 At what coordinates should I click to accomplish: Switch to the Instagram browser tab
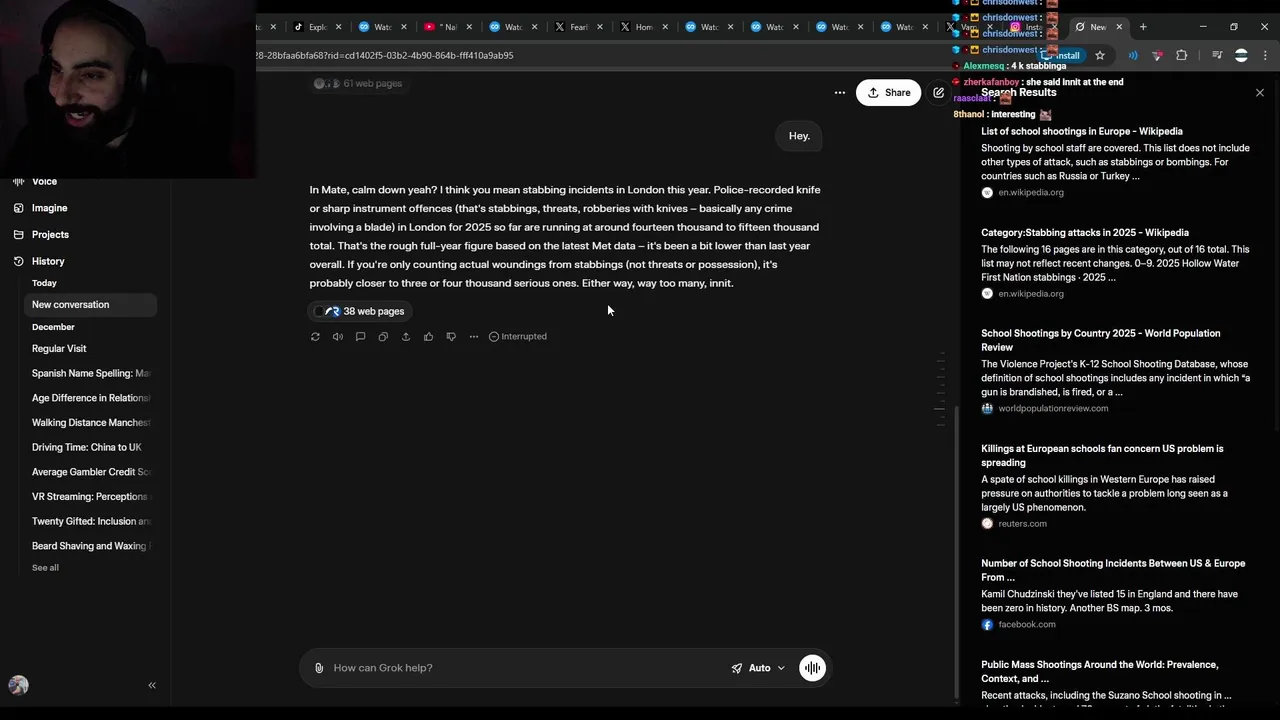coord(1028,27)
